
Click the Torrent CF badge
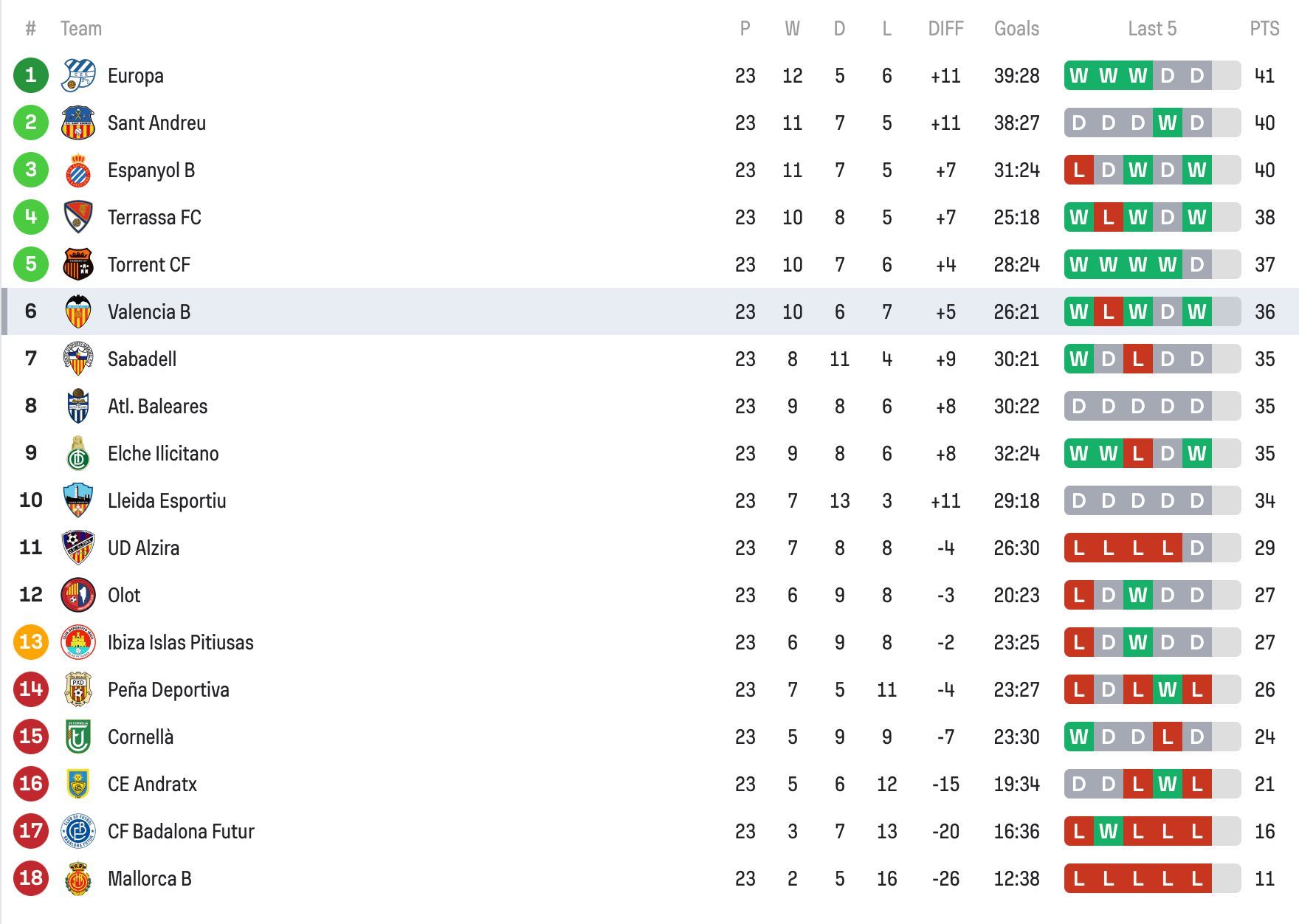pyautogui.click(x=79, y=264)
